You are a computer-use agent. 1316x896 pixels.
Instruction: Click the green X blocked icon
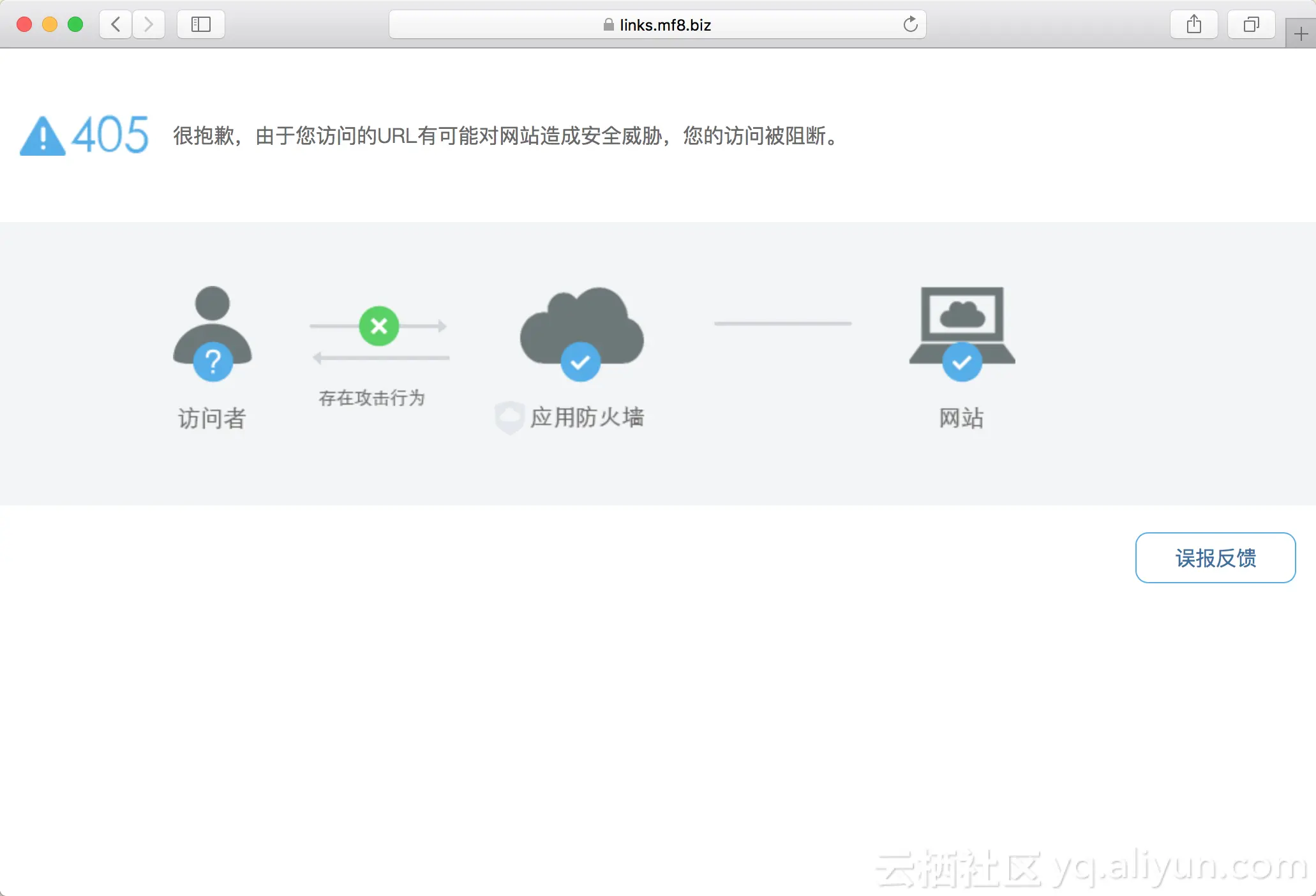pyautogui.click(x=379, y=326)
